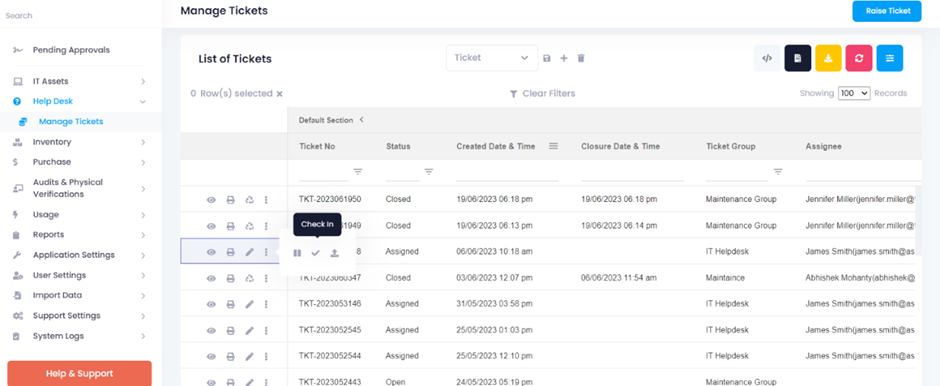The image size is (940, 386).
Task: Print ticket TKT-2023052545
Action: tap(230, 330)
